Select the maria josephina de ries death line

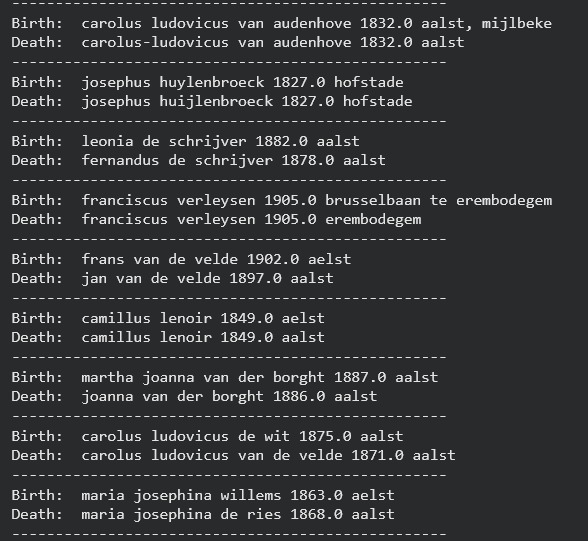203,514
